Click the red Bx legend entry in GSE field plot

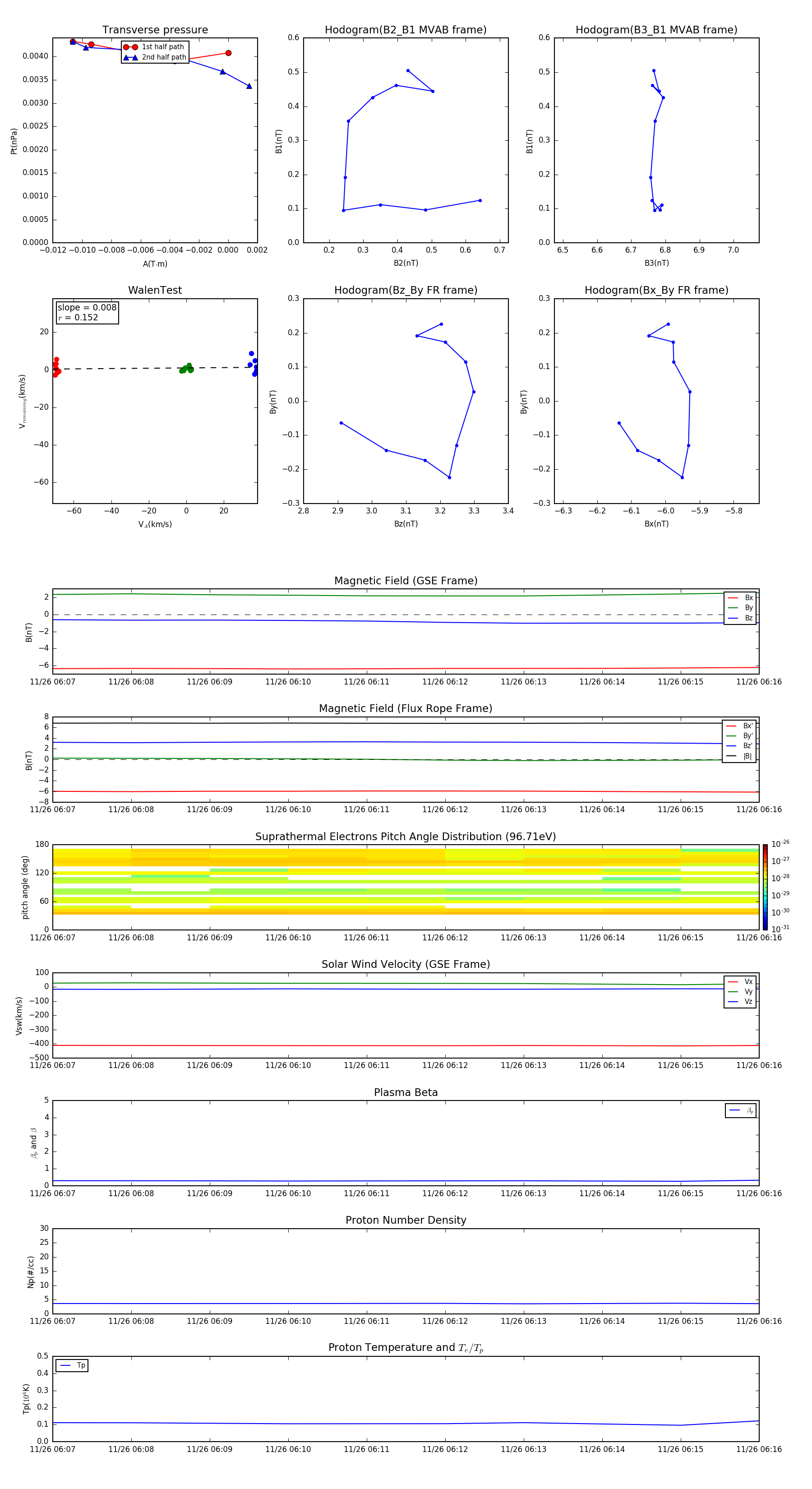740,598
